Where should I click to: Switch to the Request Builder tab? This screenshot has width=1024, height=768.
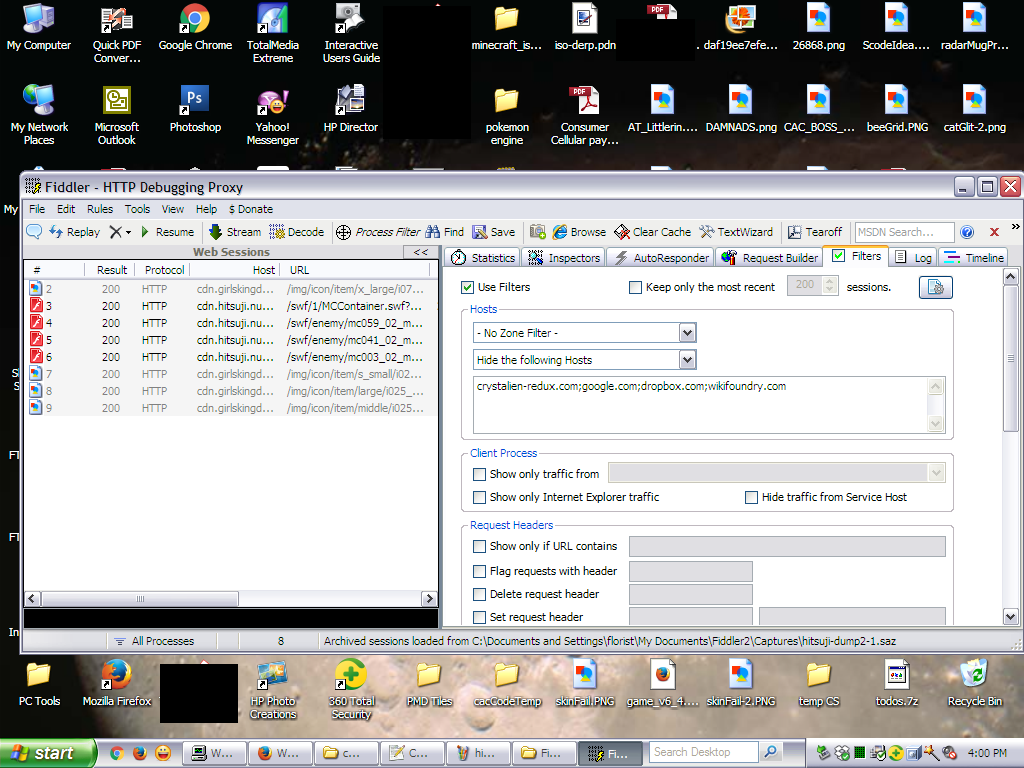point(769,257)
